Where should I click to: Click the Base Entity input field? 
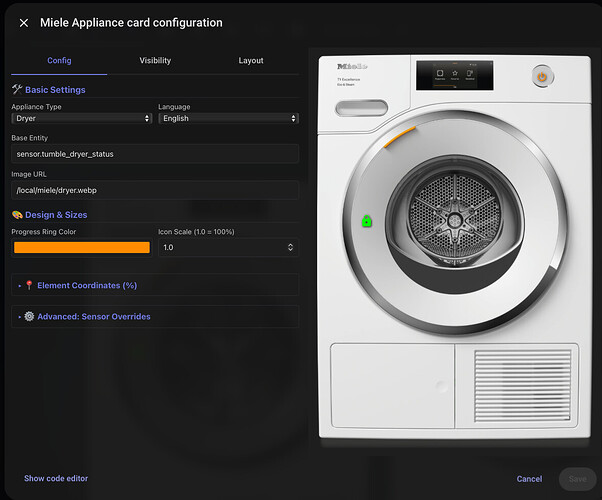[x=155, y=154]
